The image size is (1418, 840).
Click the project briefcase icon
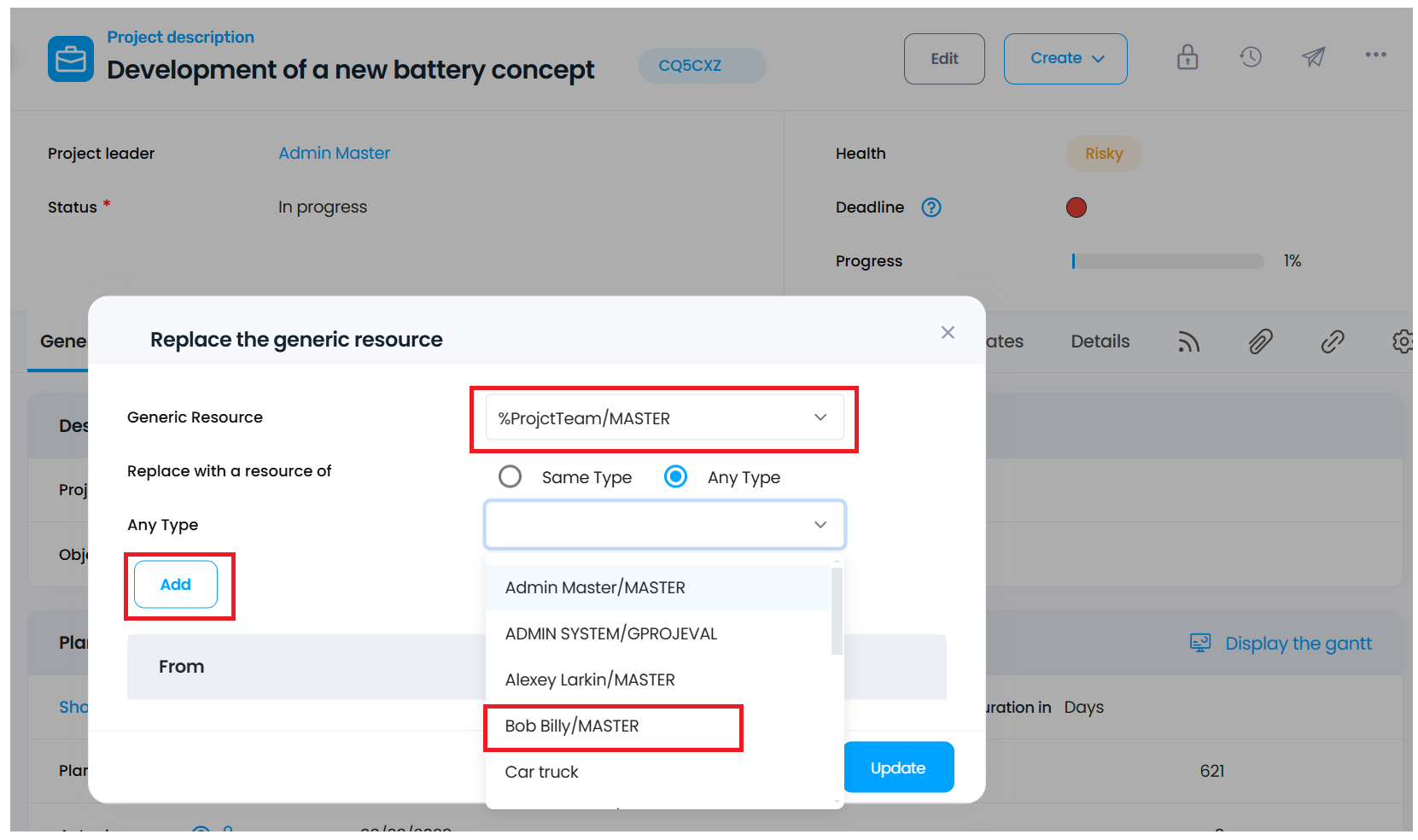[71, 59]
